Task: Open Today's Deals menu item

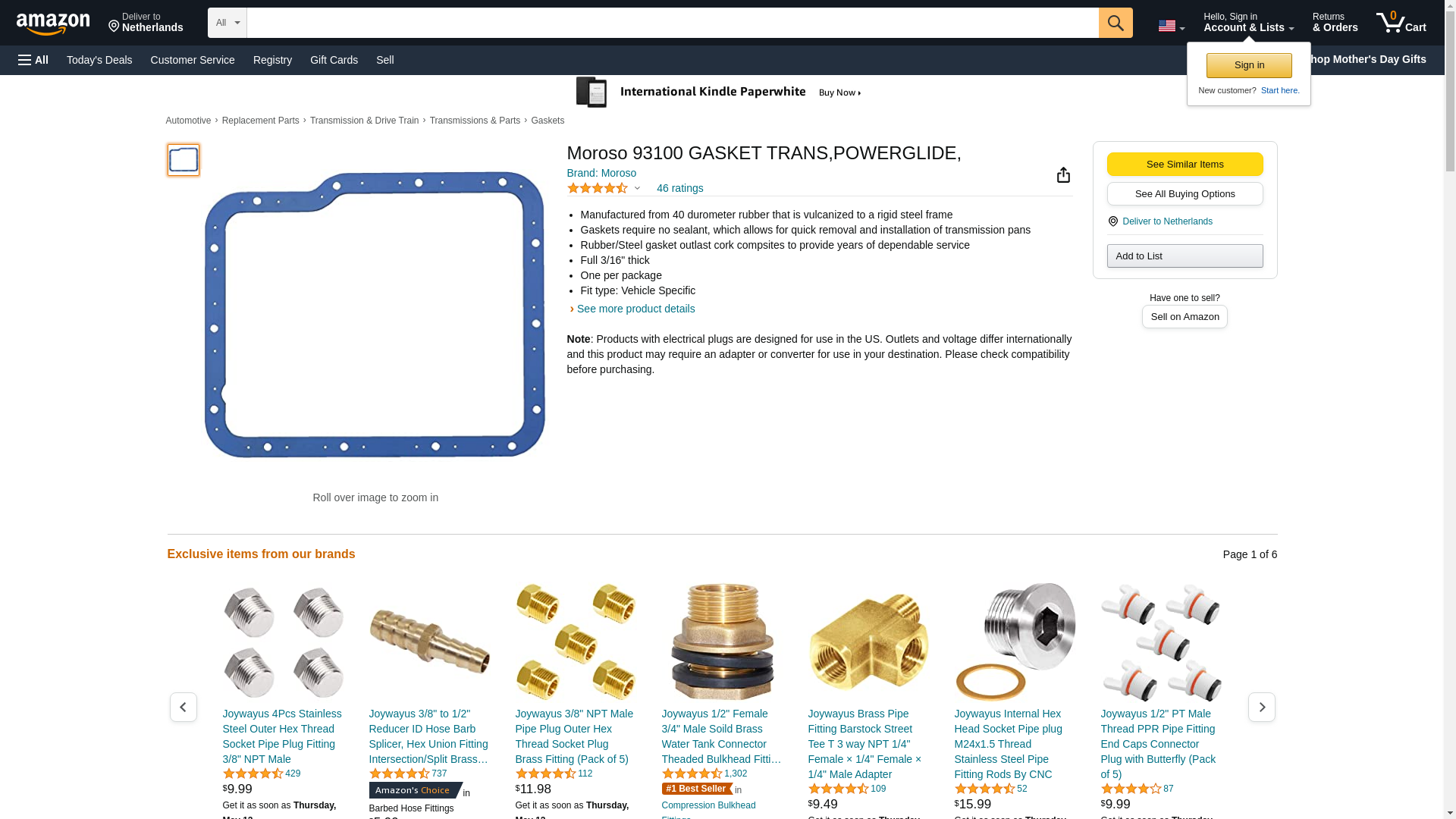Action: tap(99, 60)
